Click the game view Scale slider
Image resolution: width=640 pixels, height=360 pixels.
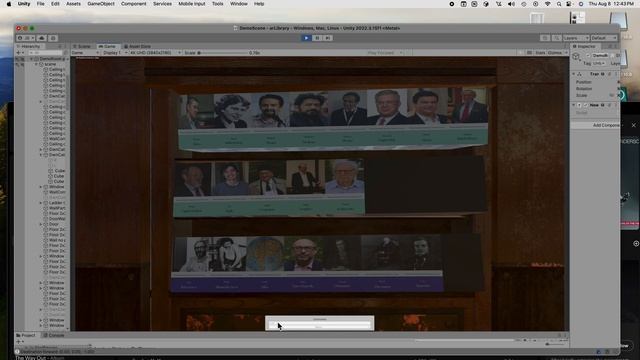(x=222, y=53)
